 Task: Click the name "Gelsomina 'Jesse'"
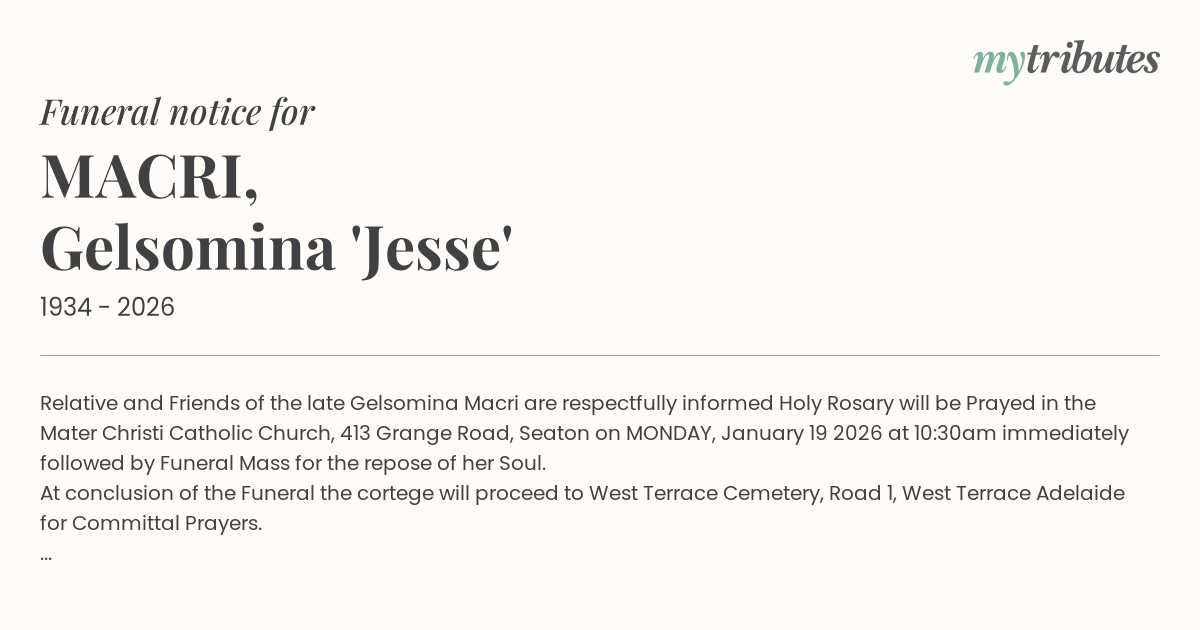(276, 248)
